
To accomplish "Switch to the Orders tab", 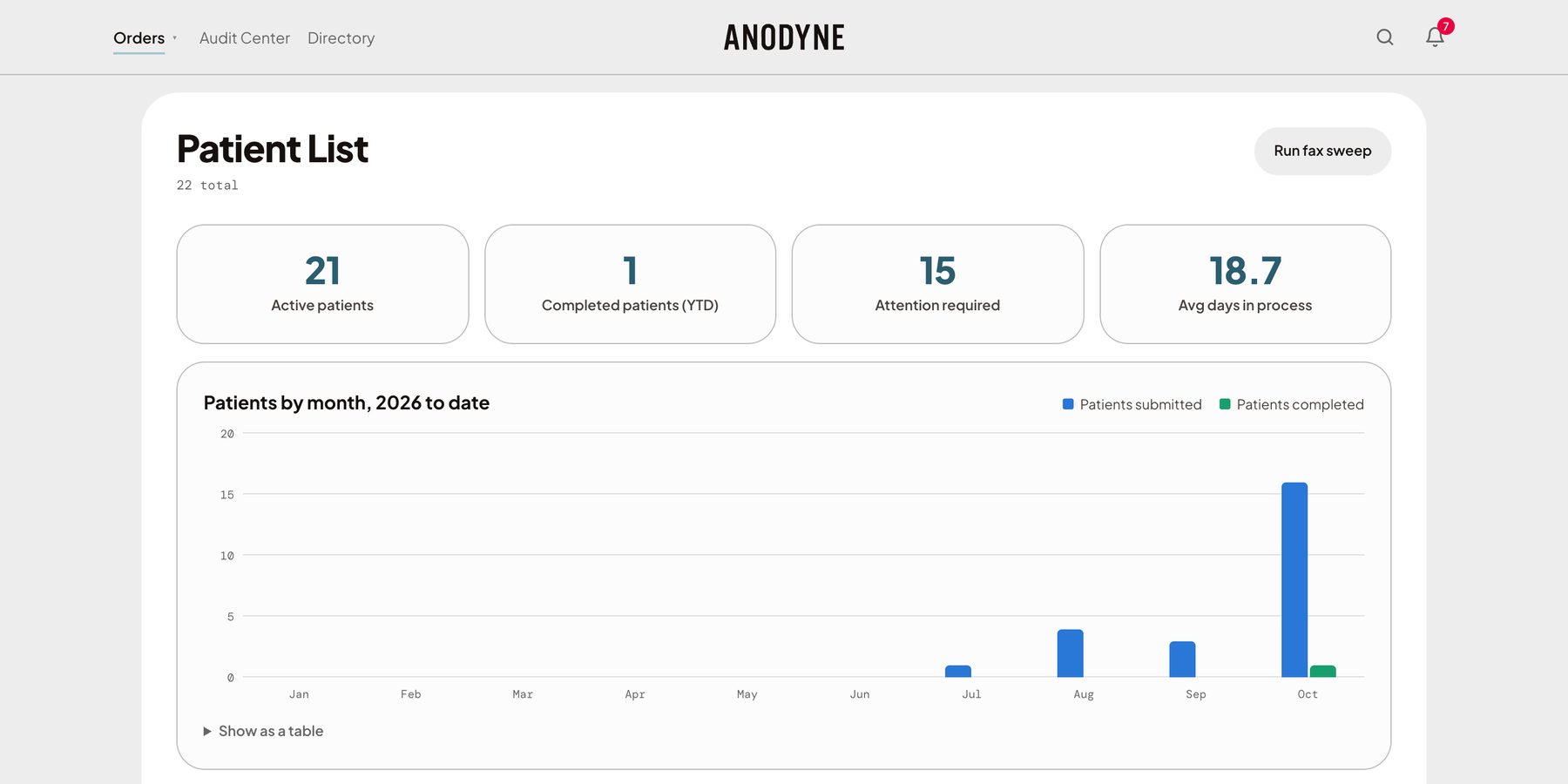I will click(x=139, y=38).
